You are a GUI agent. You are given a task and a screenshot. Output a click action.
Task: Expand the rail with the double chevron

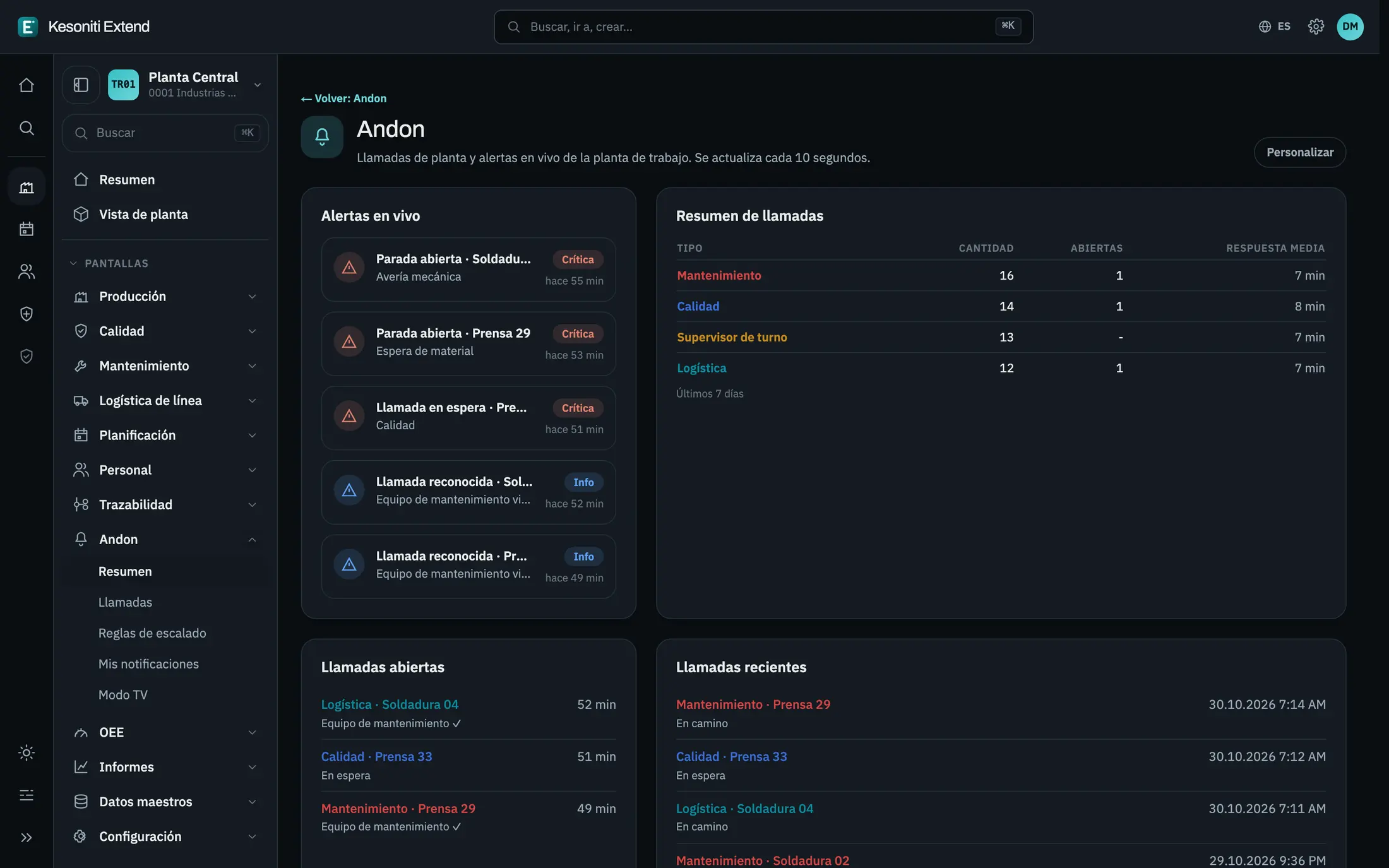[x=27, y=838]
